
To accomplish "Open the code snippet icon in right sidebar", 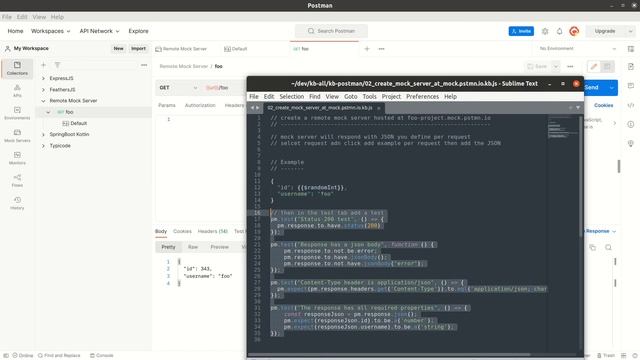I will coord(631,105).
